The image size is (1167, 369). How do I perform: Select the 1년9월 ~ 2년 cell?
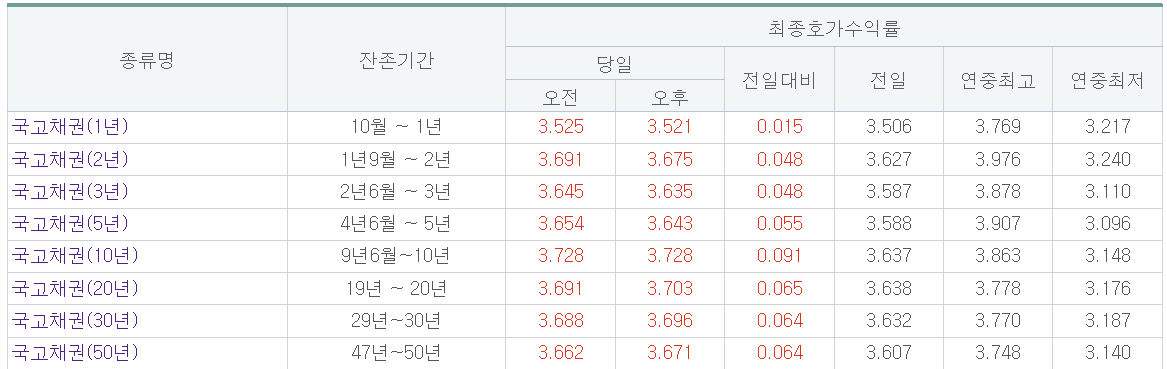[x=396, y=159]
